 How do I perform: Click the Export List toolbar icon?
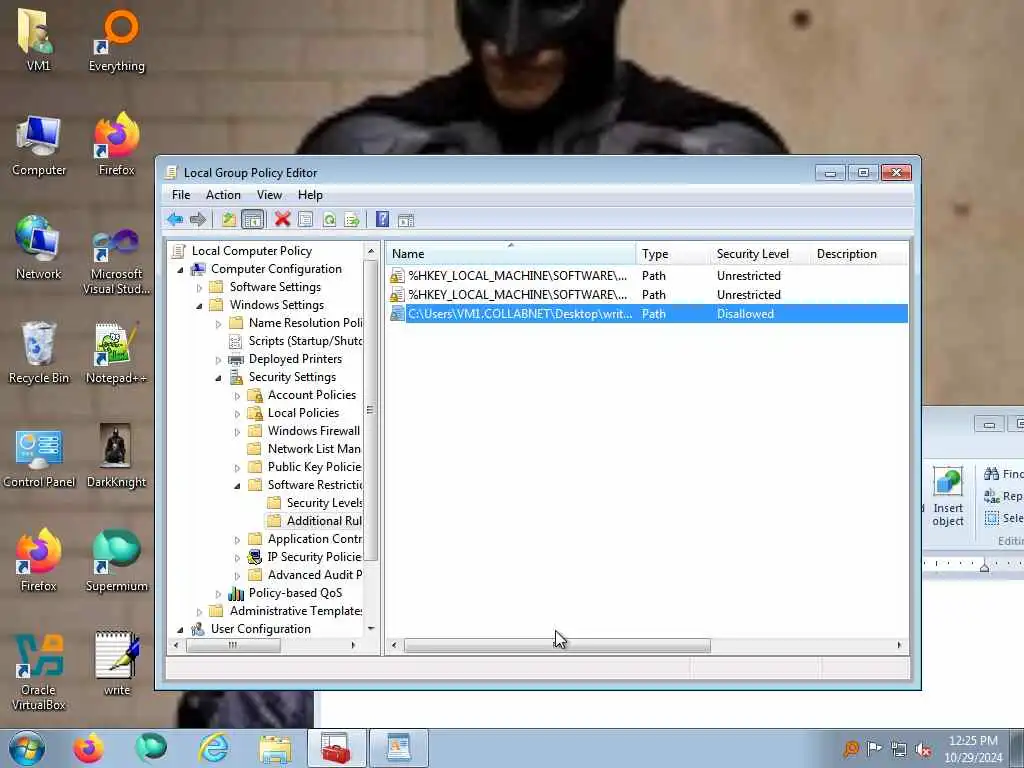352,219
